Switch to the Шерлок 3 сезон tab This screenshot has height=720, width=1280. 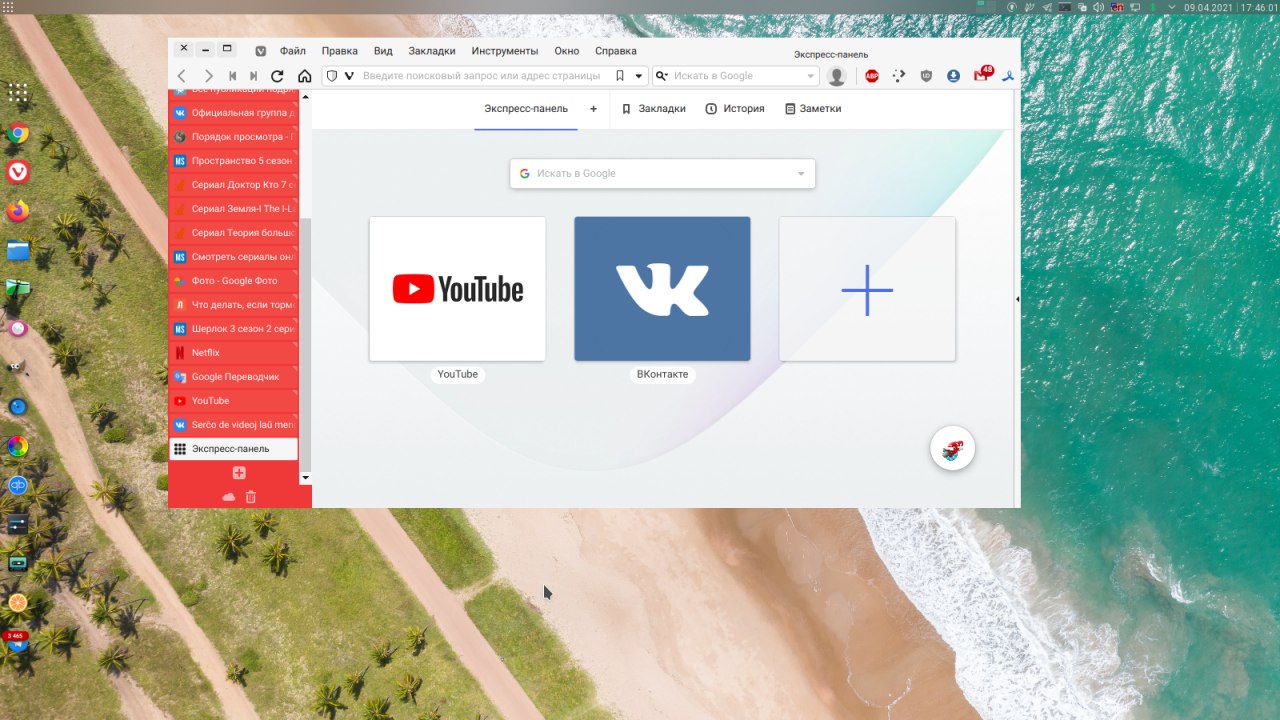click(234, 329)
